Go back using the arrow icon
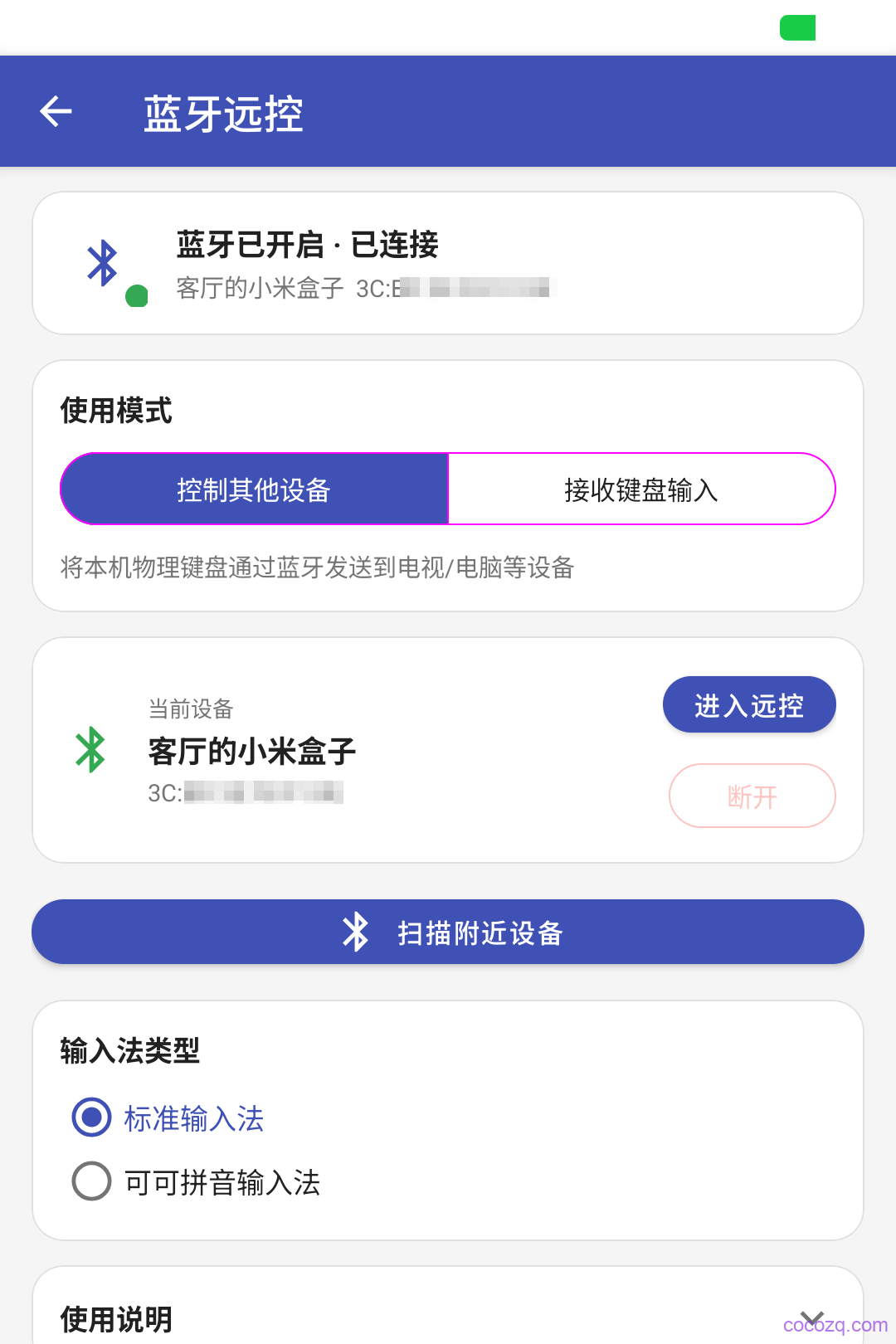The height and width of the screenshot is (1344, 896). pyautogui.click(x=56, y=111)
